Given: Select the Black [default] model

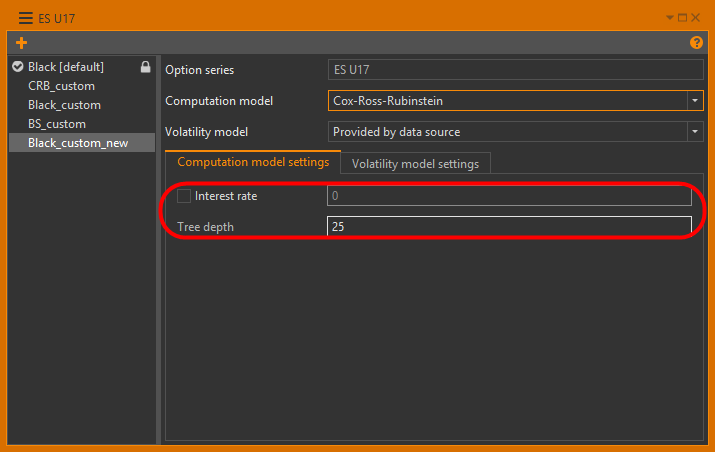Looking at the screenshot, I should [66, 67].
